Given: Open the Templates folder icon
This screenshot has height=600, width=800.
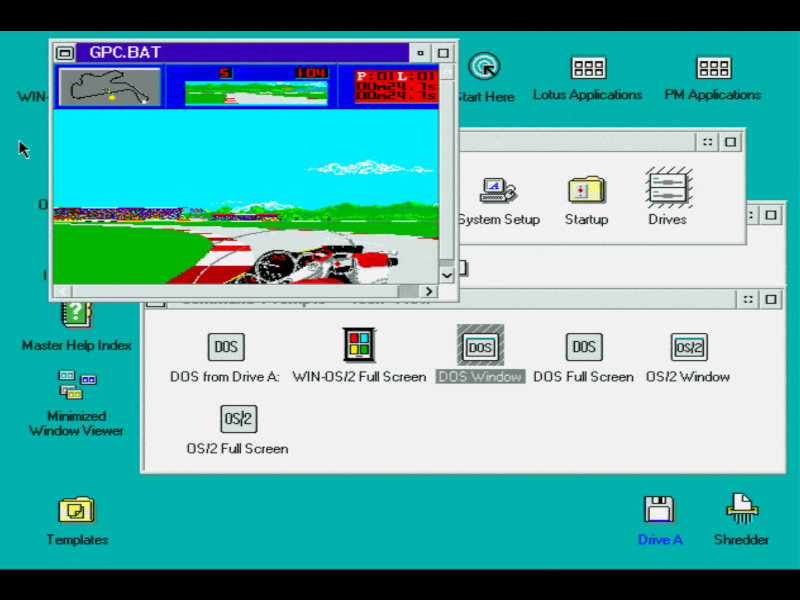Looking at the screenshot, I should point(77,510).
